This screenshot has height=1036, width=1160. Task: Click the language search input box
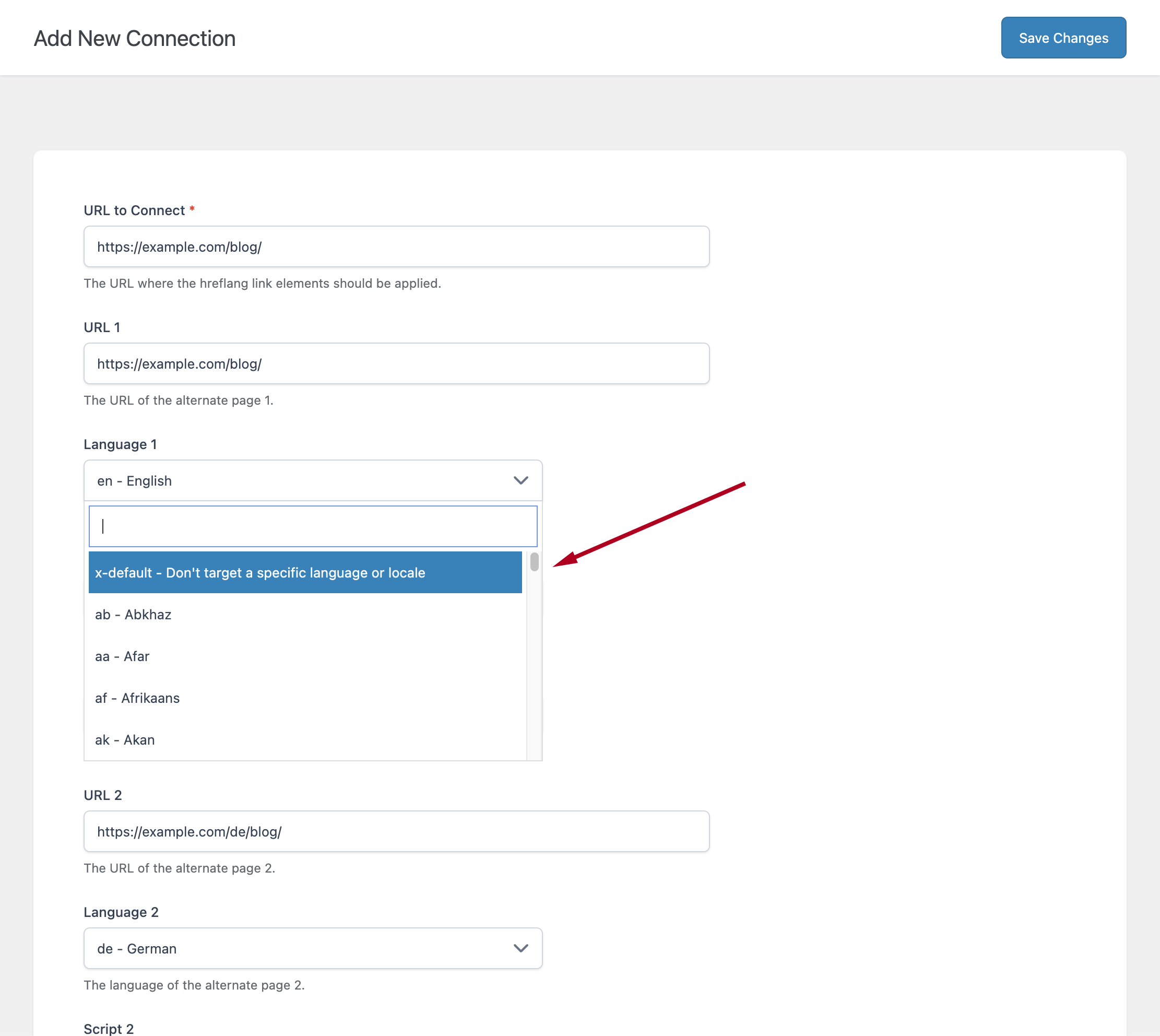313,525
